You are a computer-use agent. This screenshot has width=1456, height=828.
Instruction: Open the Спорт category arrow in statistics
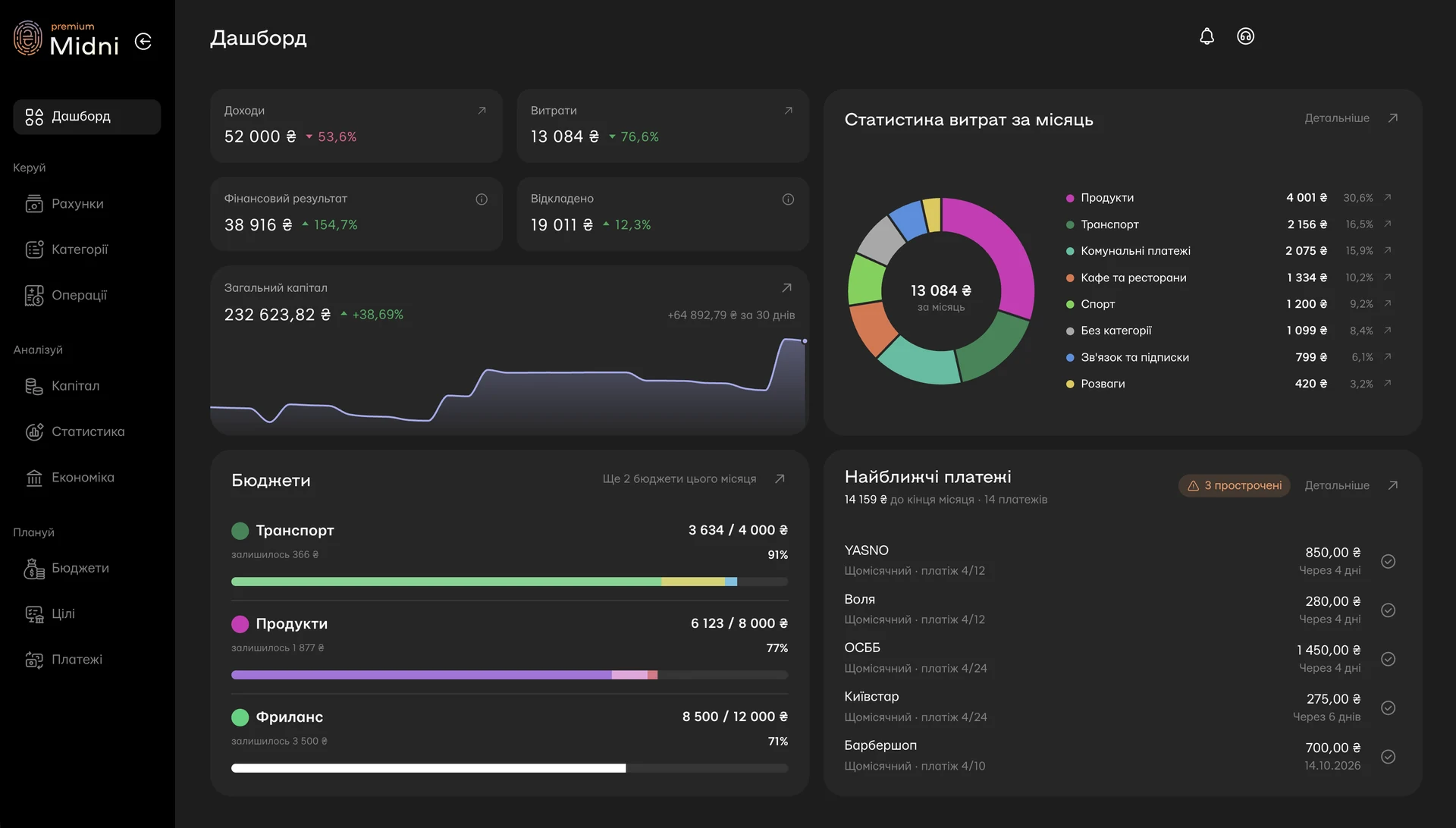pyautogui.click(x=1388, y=304)
